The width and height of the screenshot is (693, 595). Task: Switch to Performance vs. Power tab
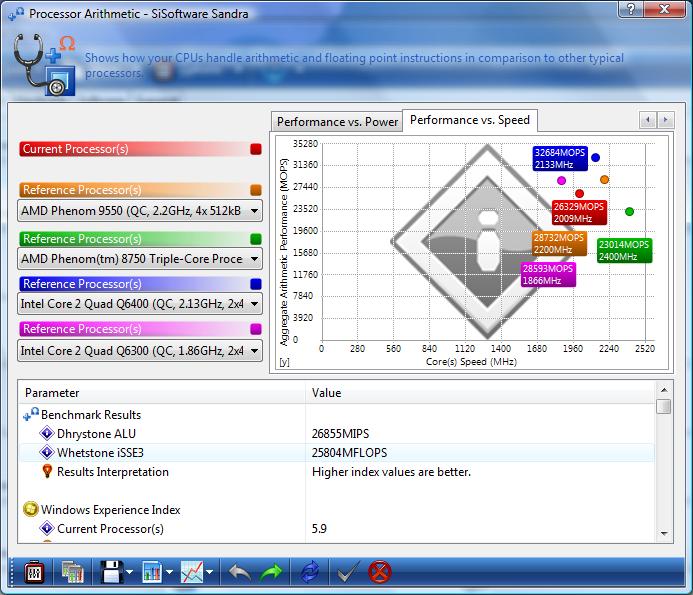tap(337, 122)
